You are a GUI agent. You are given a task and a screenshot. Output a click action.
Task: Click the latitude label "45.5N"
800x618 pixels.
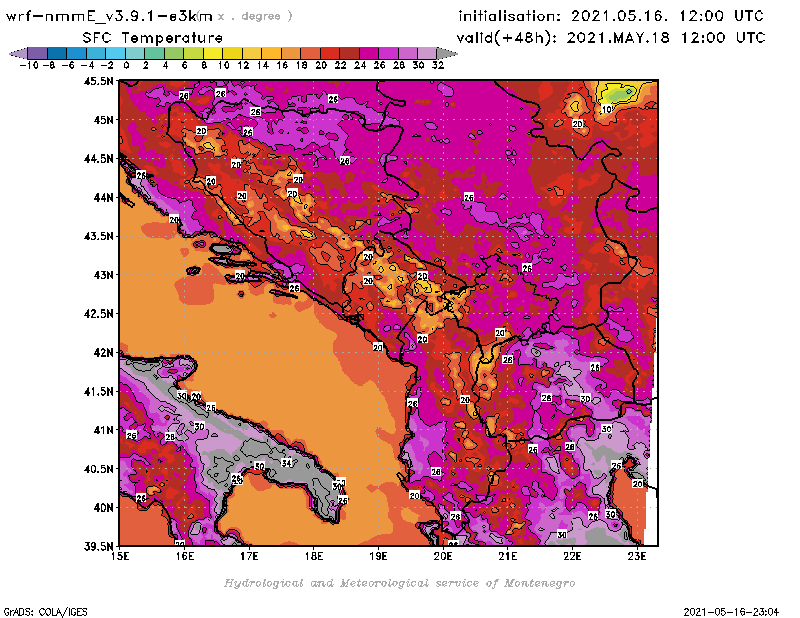point(98,81)
